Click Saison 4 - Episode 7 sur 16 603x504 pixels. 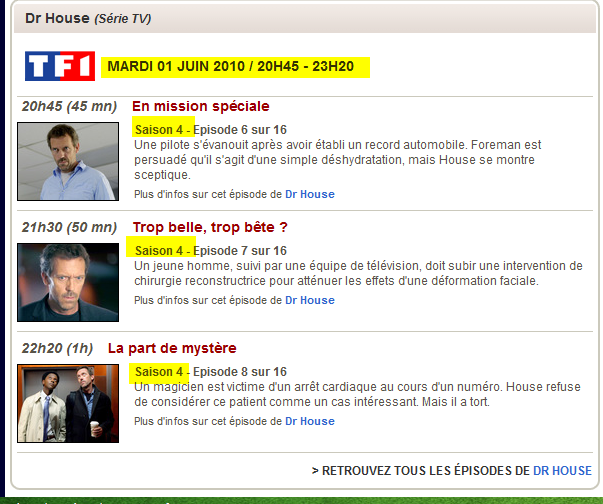211,251
